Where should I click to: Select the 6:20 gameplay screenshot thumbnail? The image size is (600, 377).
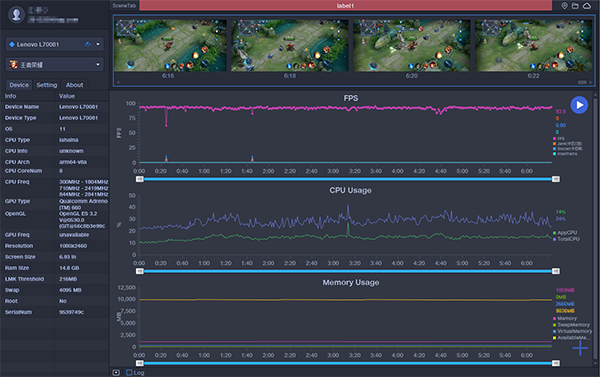coord(411,46)
